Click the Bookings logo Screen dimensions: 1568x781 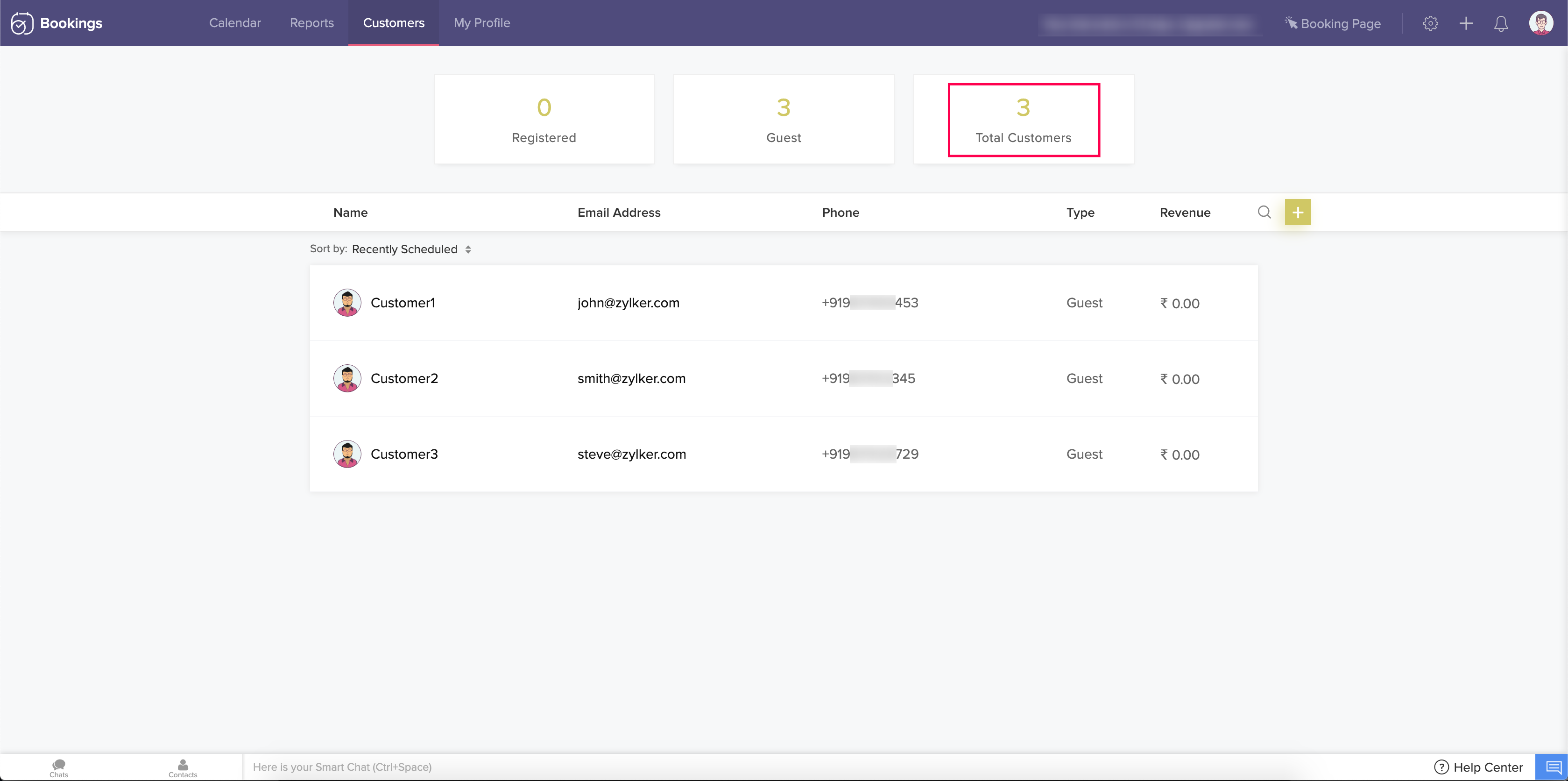pyautogui.click(x=57, y=23)
